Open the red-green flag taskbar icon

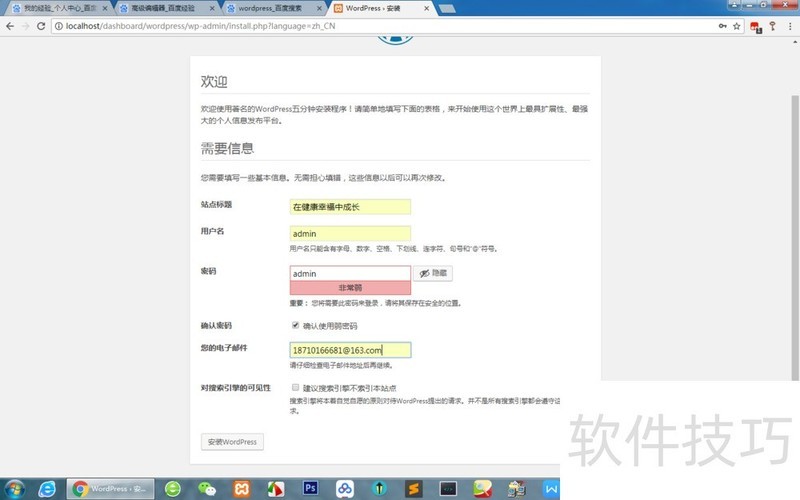coord(276,489)
